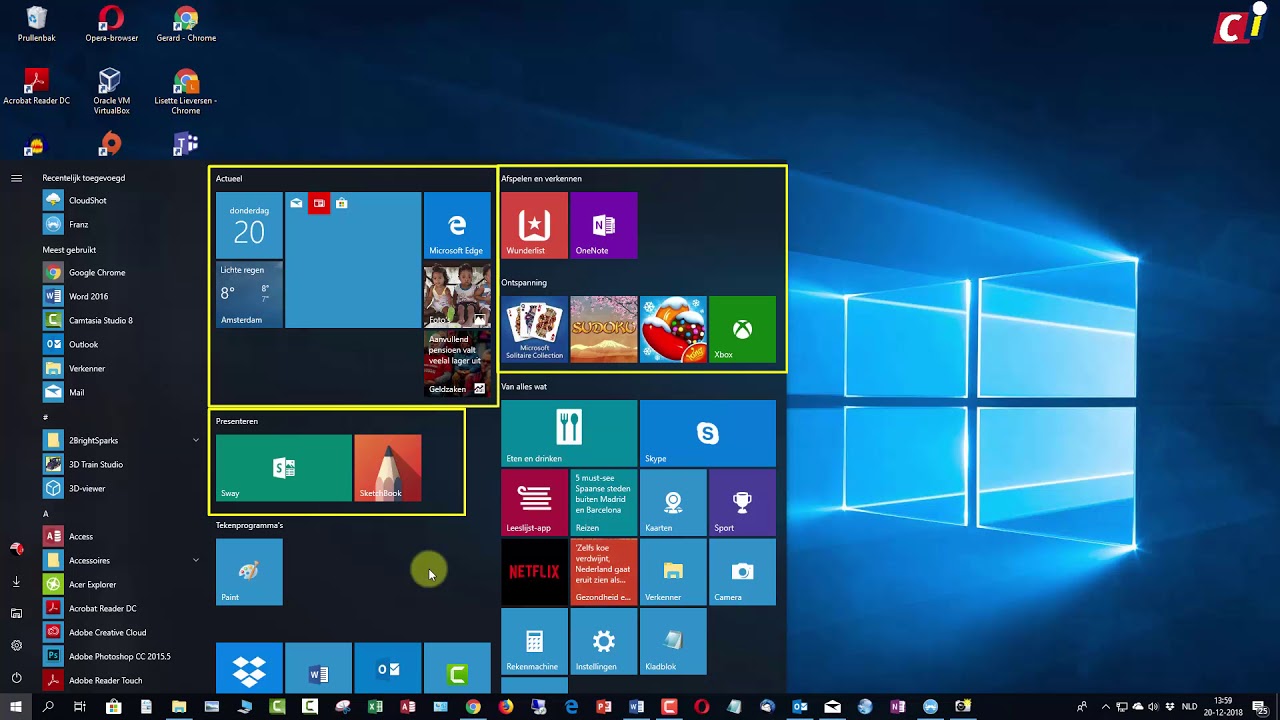Open Task View on the taskbar

[x=80, y=707]
